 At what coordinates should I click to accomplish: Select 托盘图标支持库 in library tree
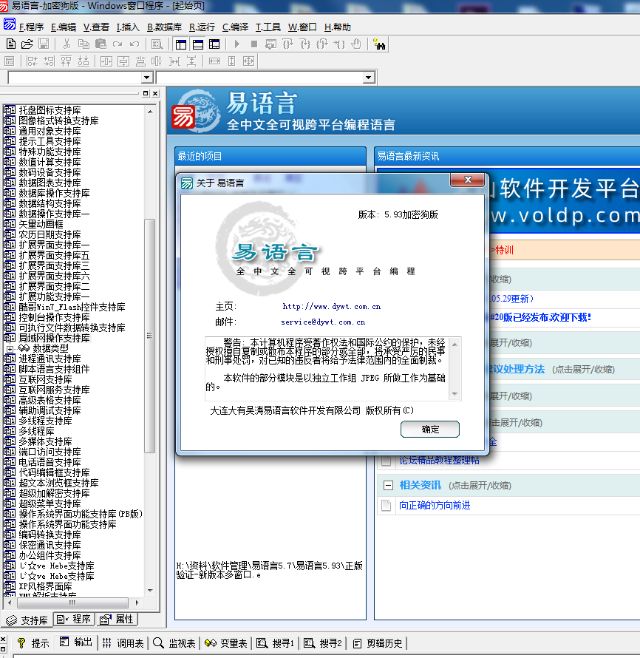click(x=50, y=110)
